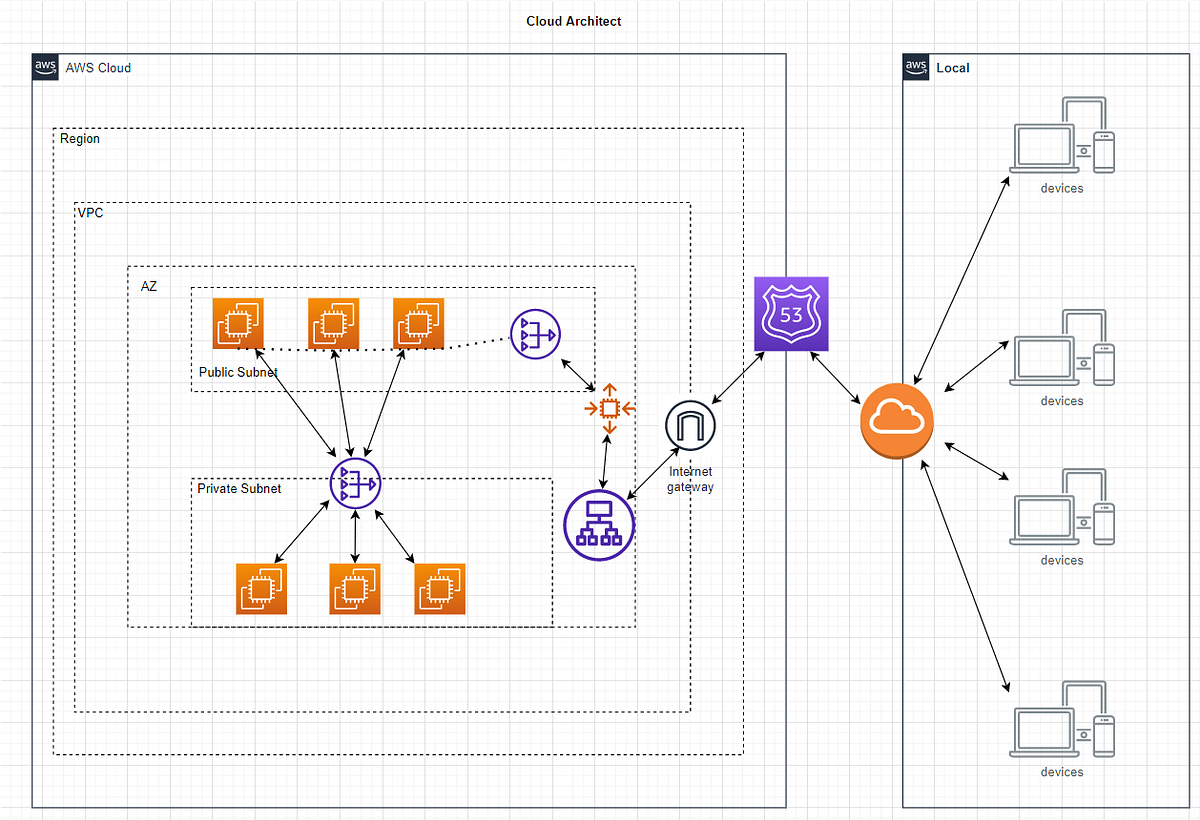
Task: Select the load balancer above the Private Subnet
Action: (x=355, y=483)
